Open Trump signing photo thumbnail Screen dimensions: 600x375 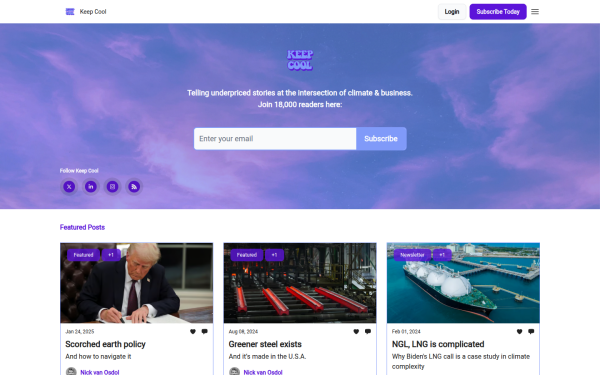tap(137, 283)
